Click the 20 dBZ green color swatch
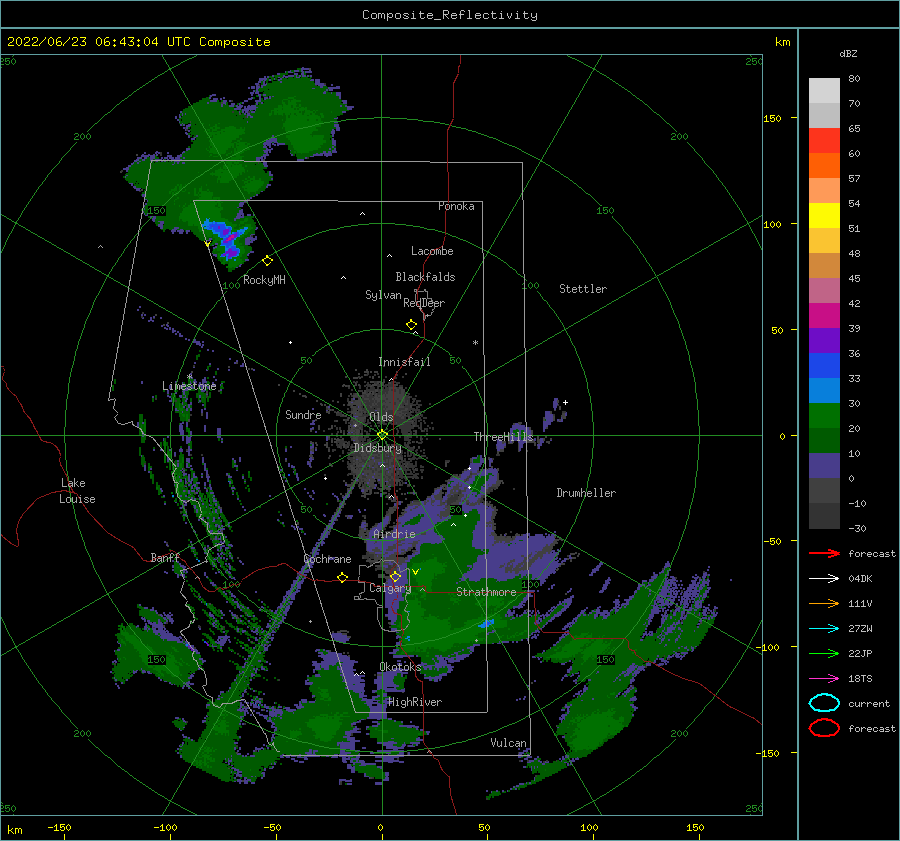This screenshot has width=900, height=841. pyautogui.click(x=824, y=440)
